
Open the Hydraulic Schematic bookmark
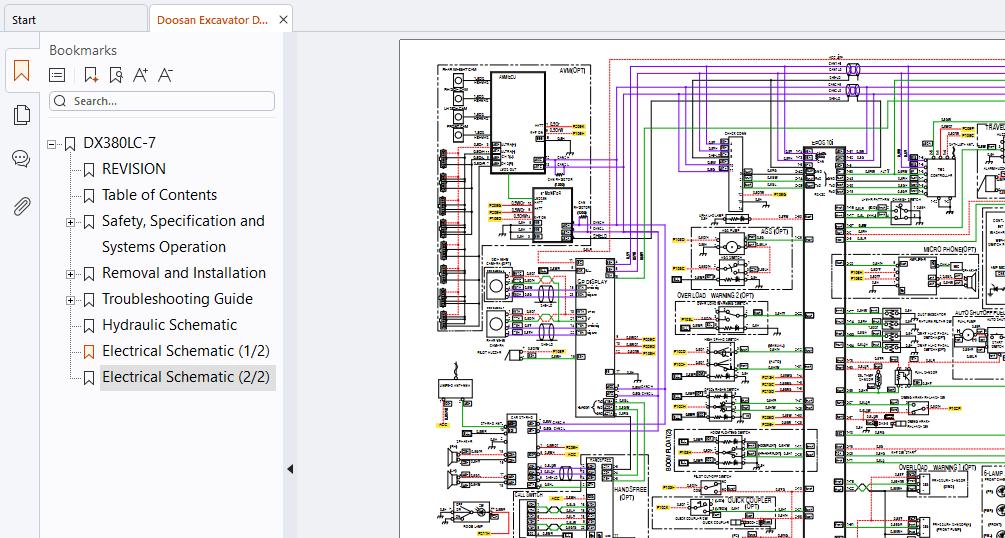point(169,325)
